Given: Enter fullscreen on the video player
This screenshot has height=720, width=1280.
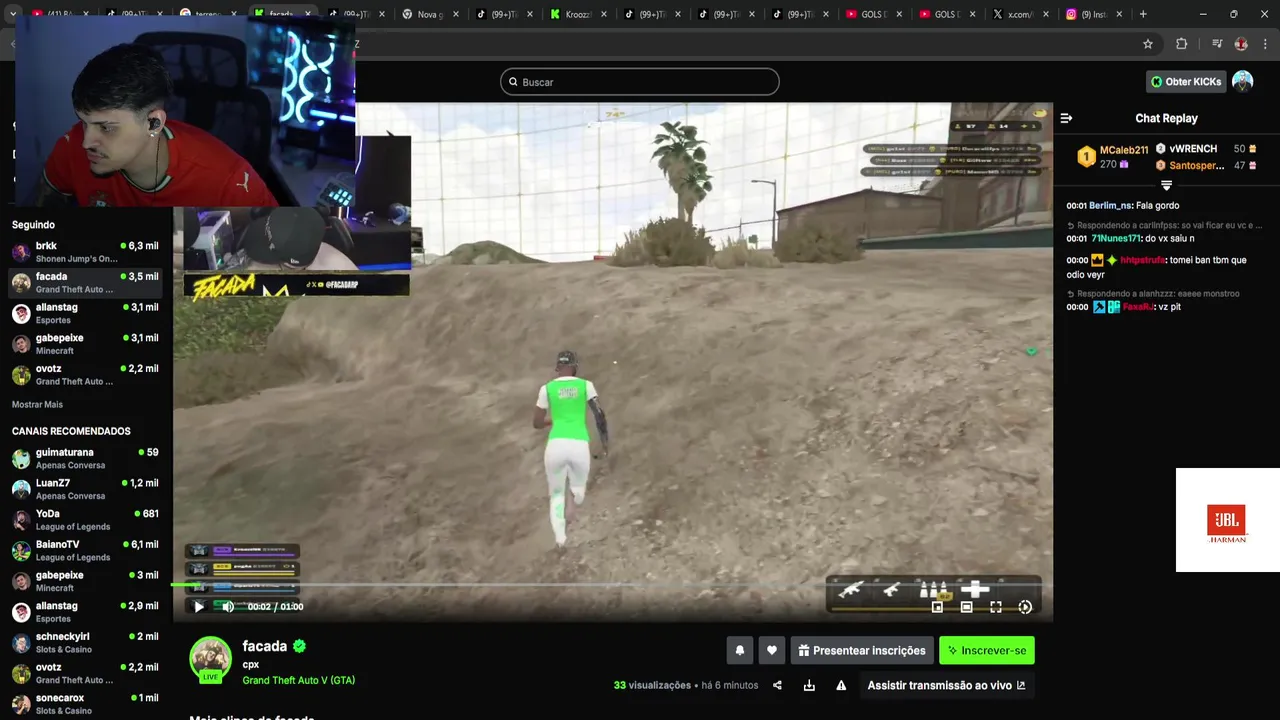Looking at the screenshot, I should tap(996, 607).
